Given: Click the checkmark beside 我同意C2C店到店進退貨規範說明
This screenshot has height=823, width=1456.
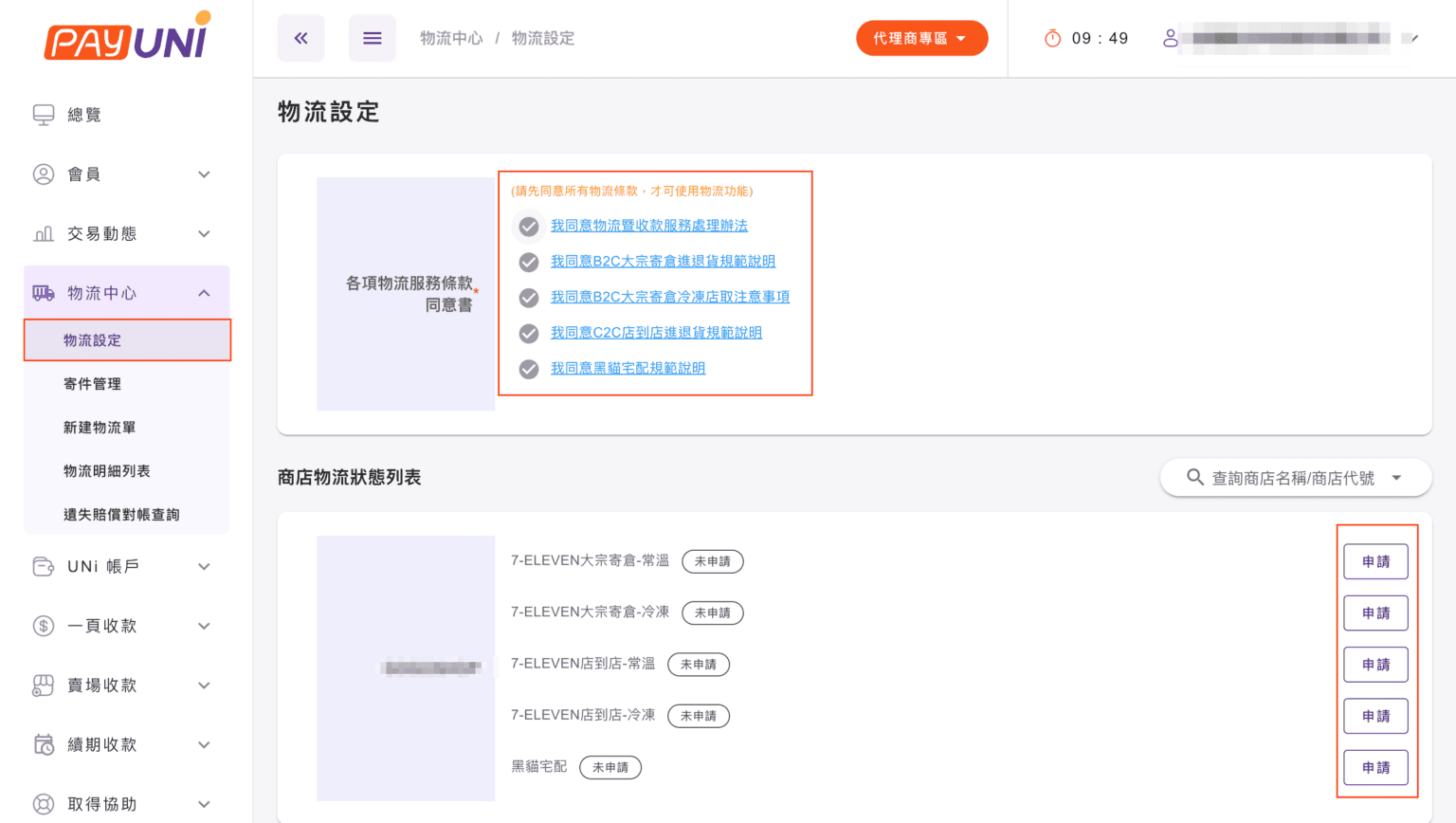Looking at the screenshot, I should [x=528, y=333].
